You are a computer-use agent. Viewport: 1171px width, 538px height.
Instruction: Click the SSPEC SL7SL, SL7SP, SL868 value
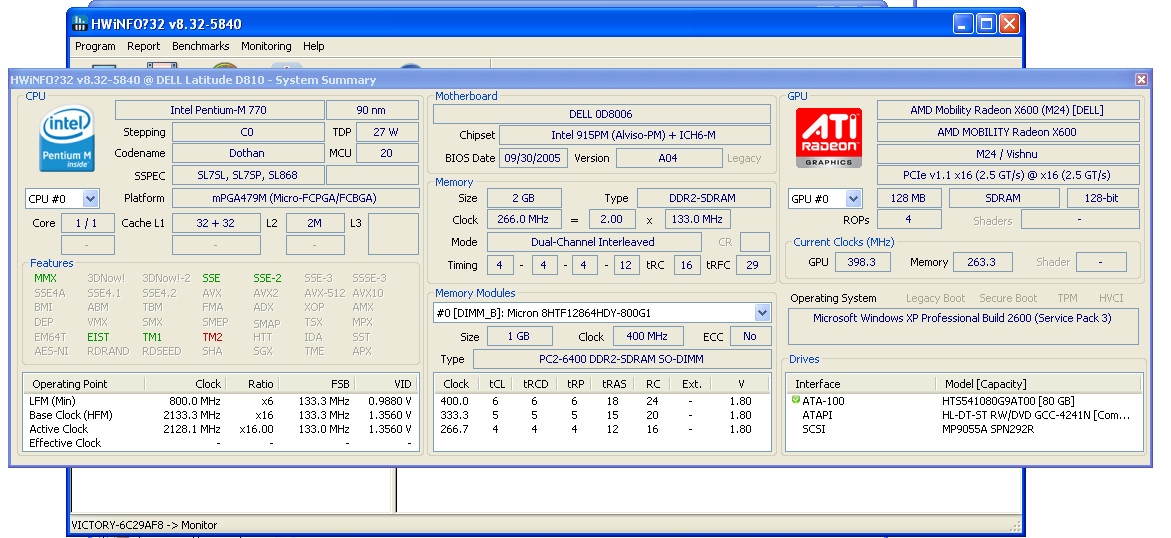click(248, 175)
